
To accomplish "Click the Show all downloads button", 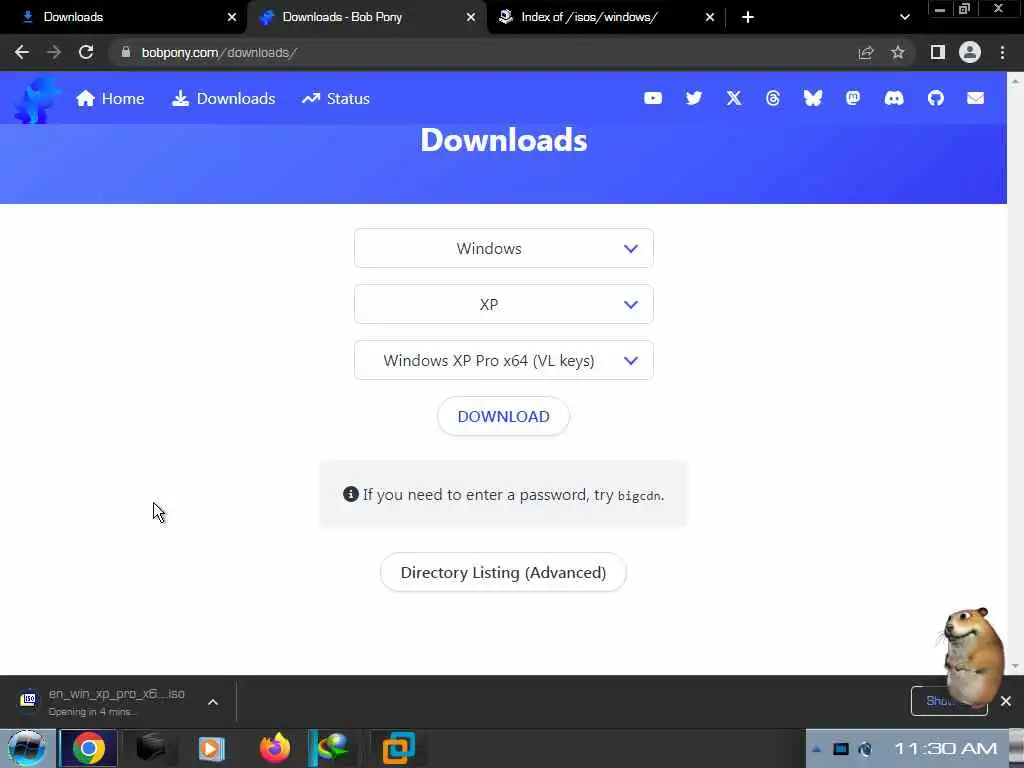I will click(x=948, y=701).
